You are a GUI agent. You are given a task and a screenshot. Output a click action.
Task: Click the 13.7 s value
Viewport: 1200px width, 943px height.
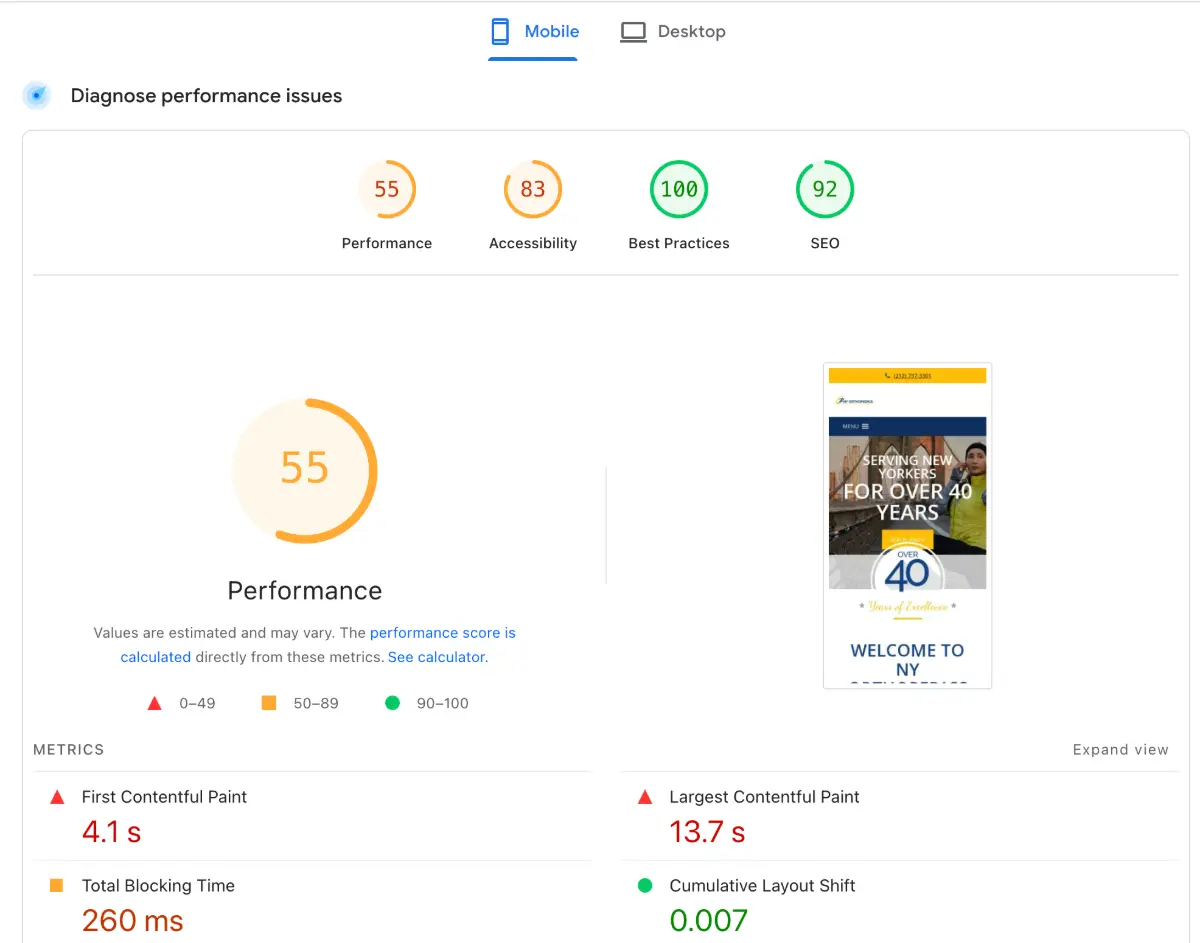click(707, 832)
